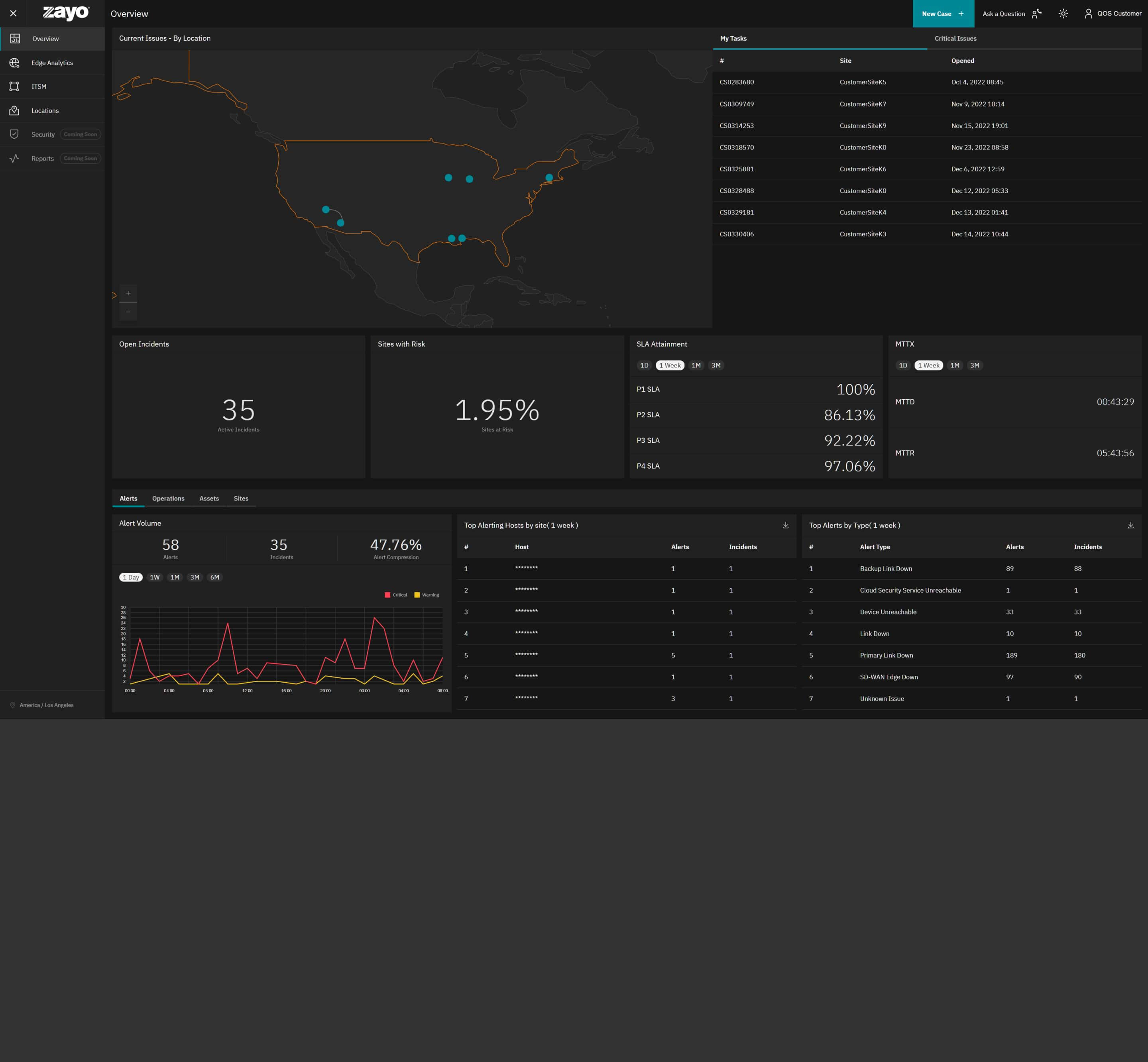Set SLA Attainment range to 3M
The width and height of the screenshot is (1148, 1062).
pos(716,365)
